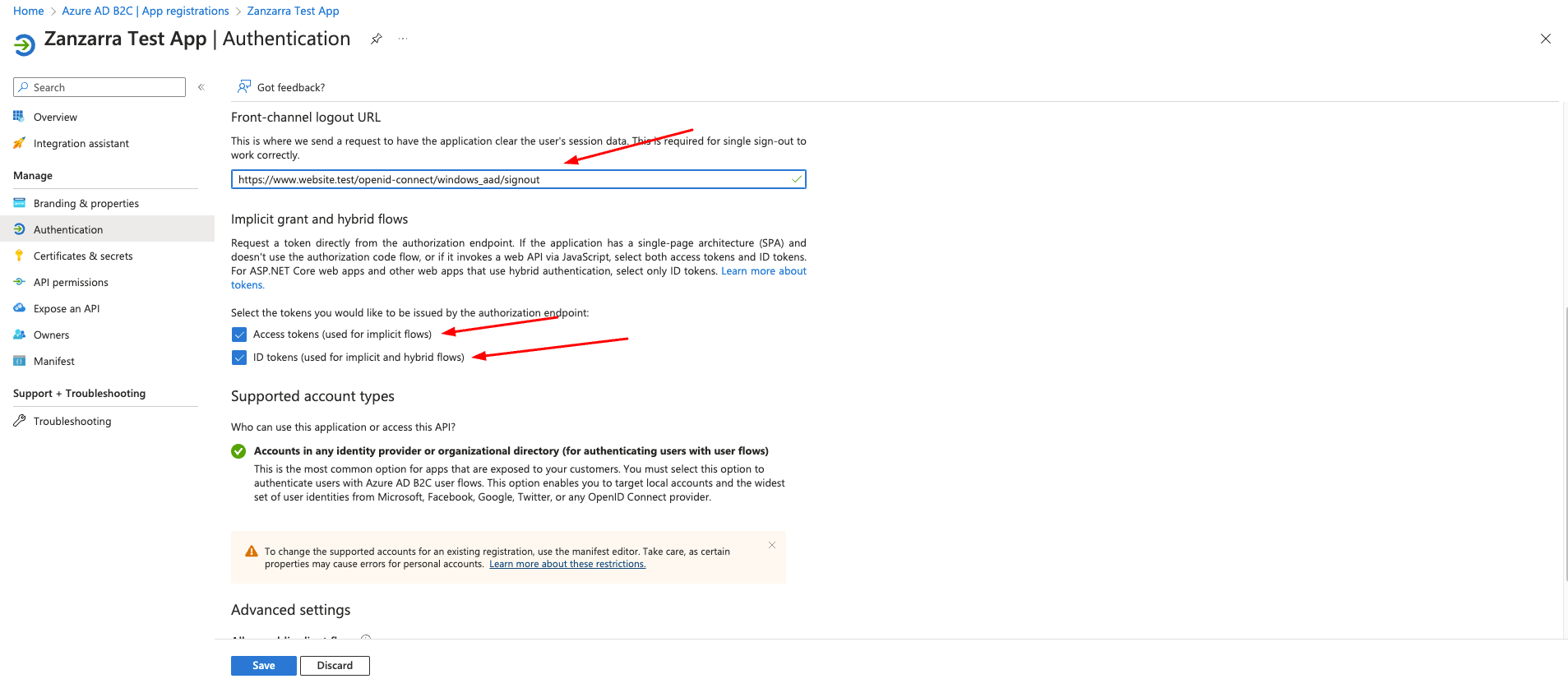Screen dimensions: 1568x688
Task: Click the sidebar Search box
Action: (99, 87)
